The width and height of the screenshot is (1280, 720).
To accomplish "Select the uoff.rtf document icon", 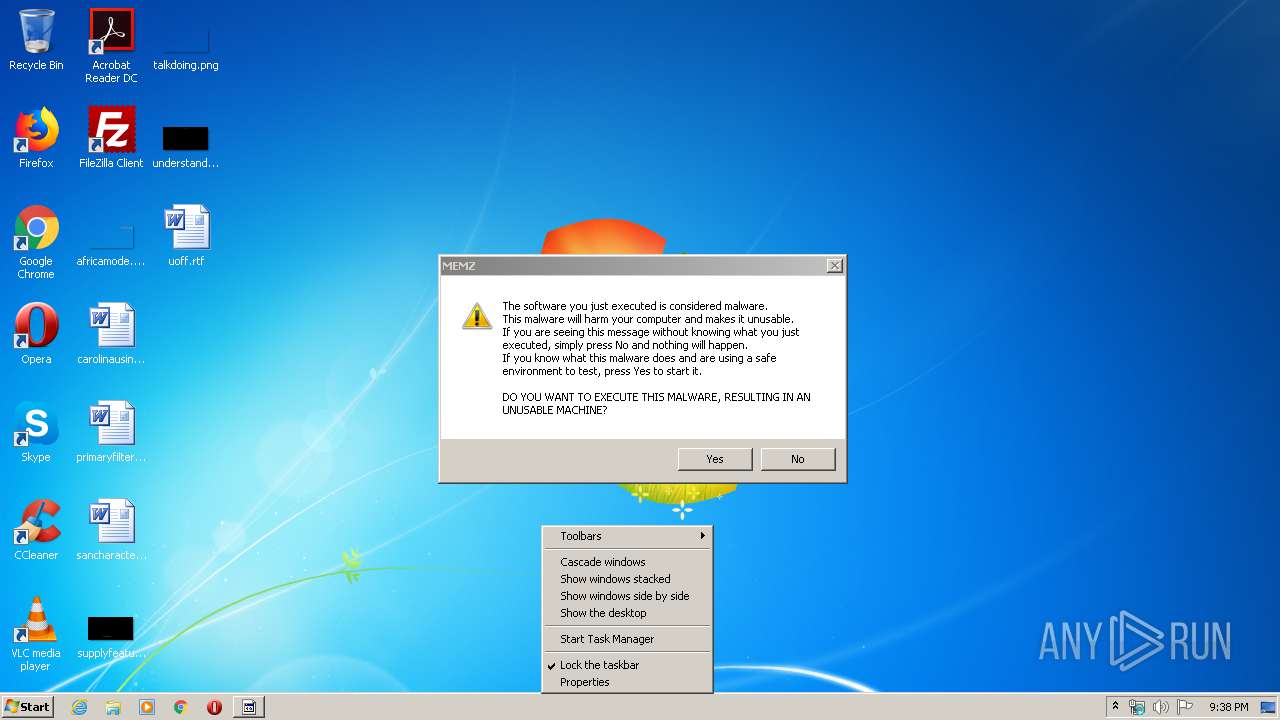I will click(186, 236).
